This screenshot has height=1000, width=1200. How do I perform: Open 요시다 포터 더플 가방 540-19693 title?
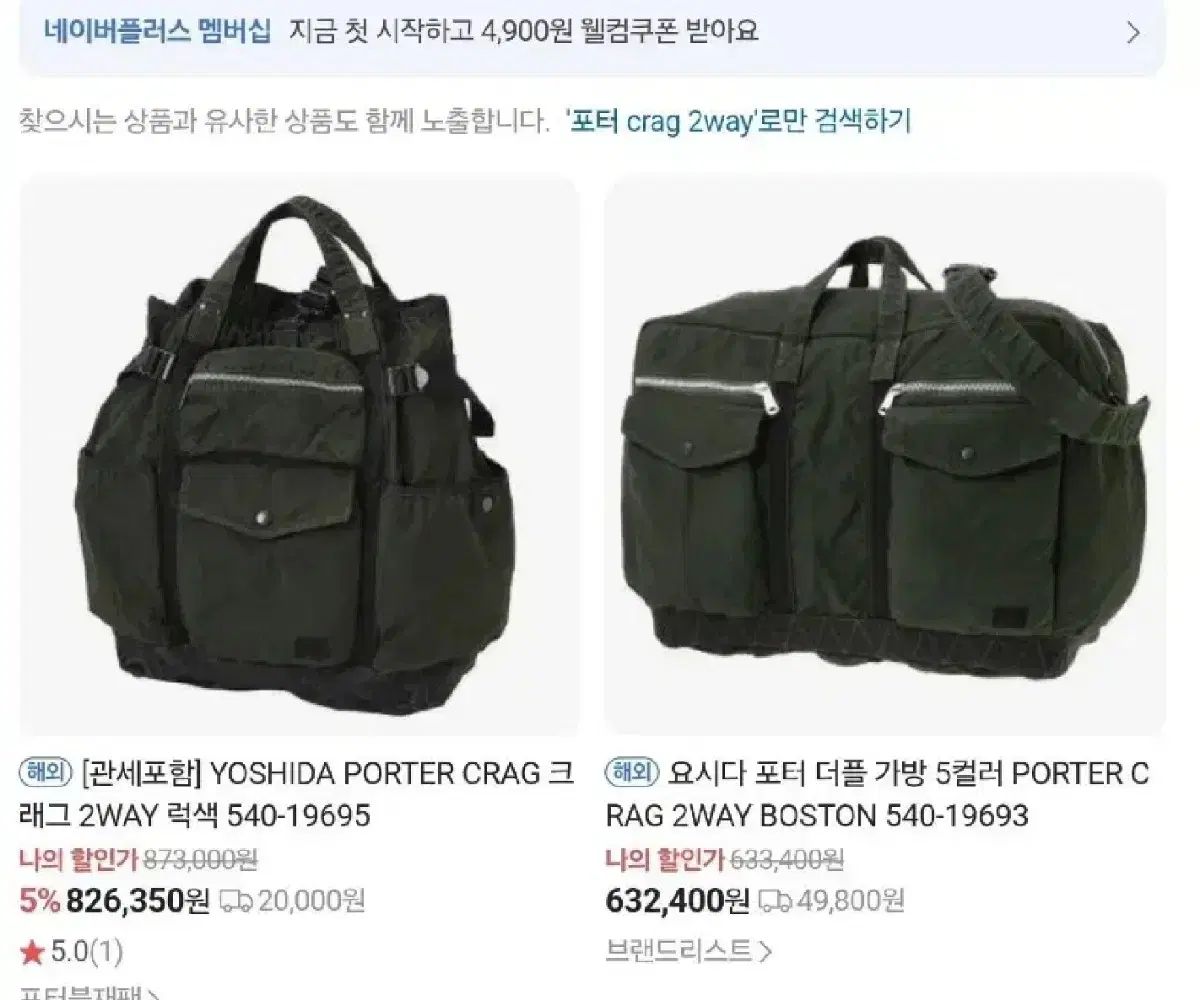pyautogui.click(x=878, y=794)
